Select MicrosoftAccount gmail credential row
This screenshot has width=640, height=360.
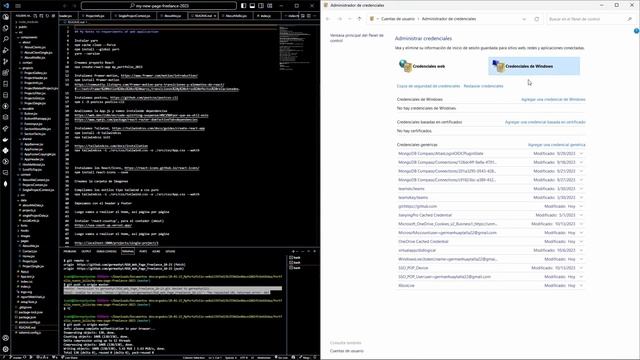(x=491, y=233)
